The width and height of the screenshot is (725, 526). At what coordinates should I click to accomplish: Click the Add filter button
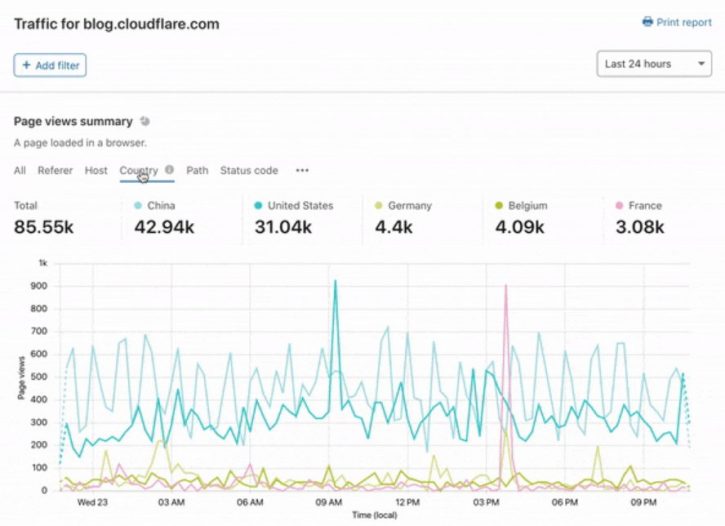pos(50,65)
